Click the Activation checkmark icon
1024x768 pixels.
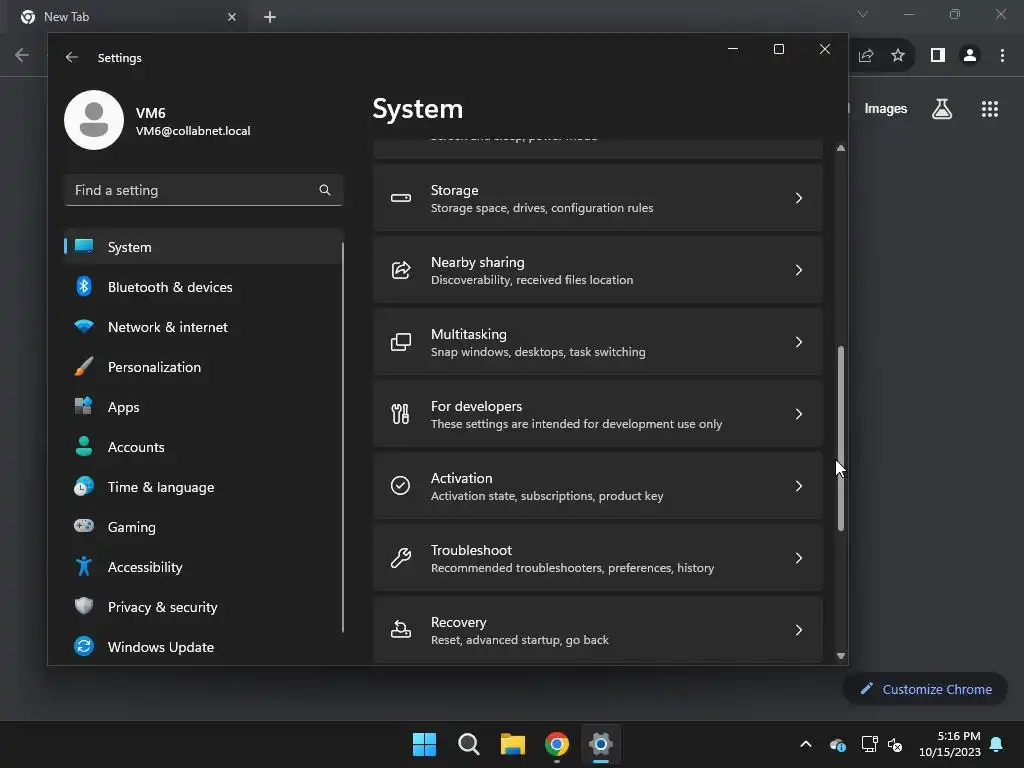coord(400,485)
